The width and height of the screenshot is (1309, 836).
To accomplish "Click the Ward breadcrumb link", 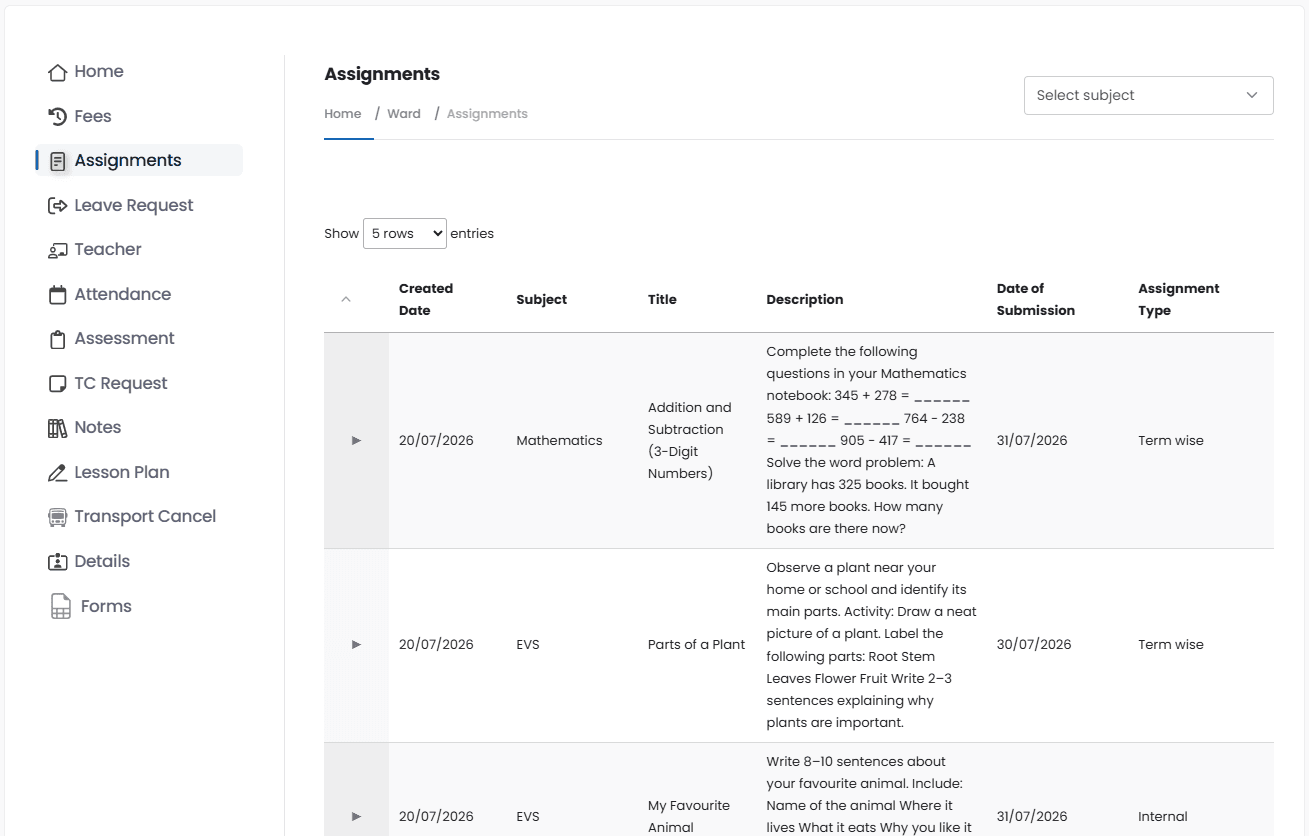I will pyautogui.click(x=404, y=114).
